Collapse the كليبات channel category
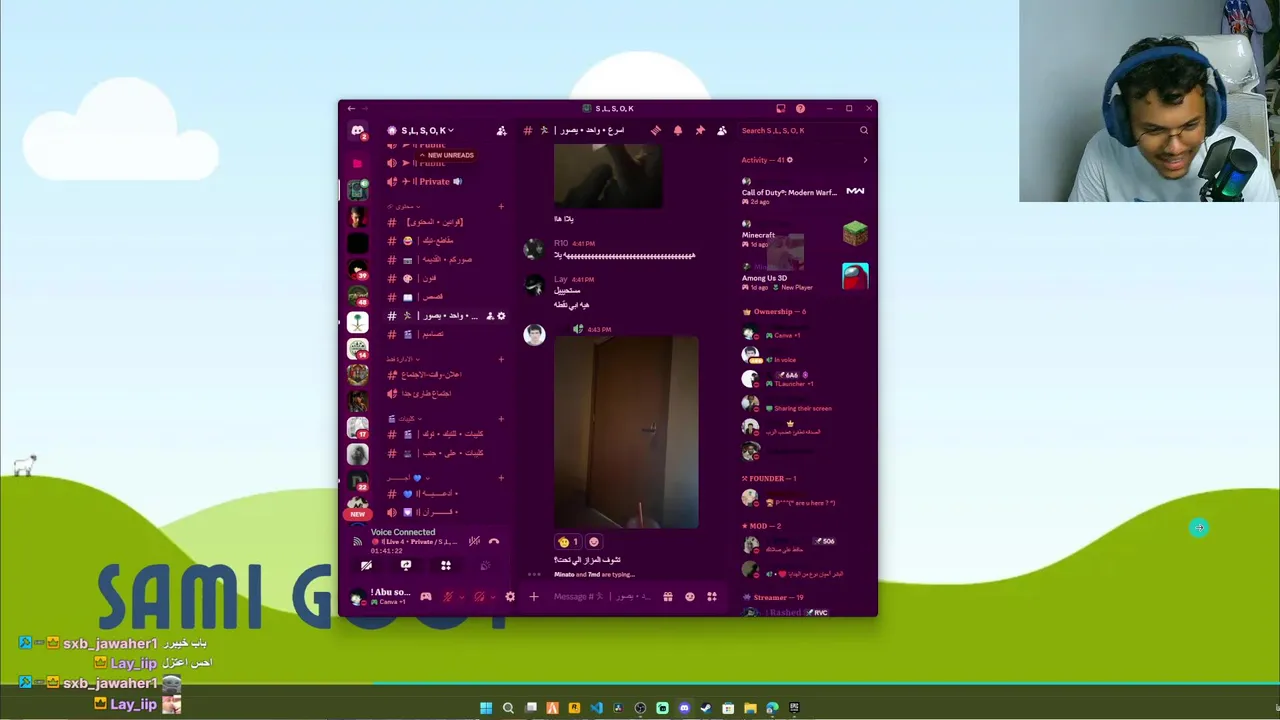This screenshot has height=720, width=1280. coord(404,419)
